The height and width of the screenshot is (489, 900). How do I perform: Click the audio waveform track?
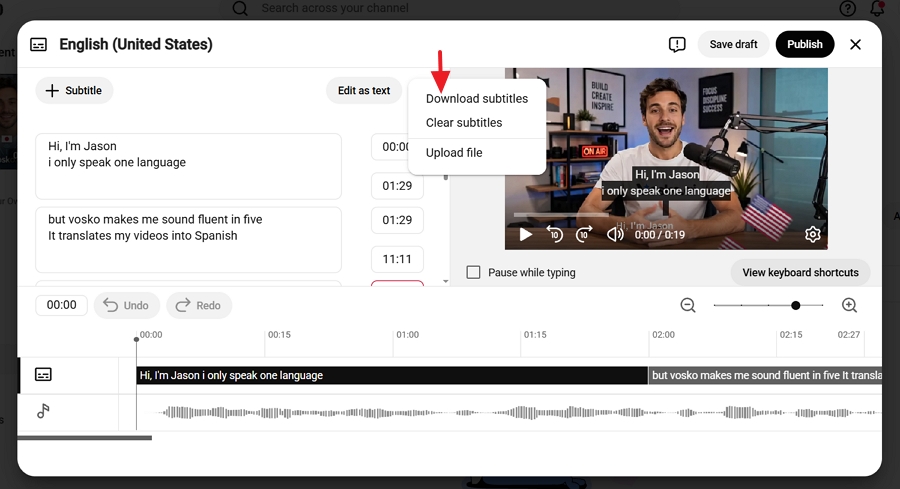coord(508,412)
